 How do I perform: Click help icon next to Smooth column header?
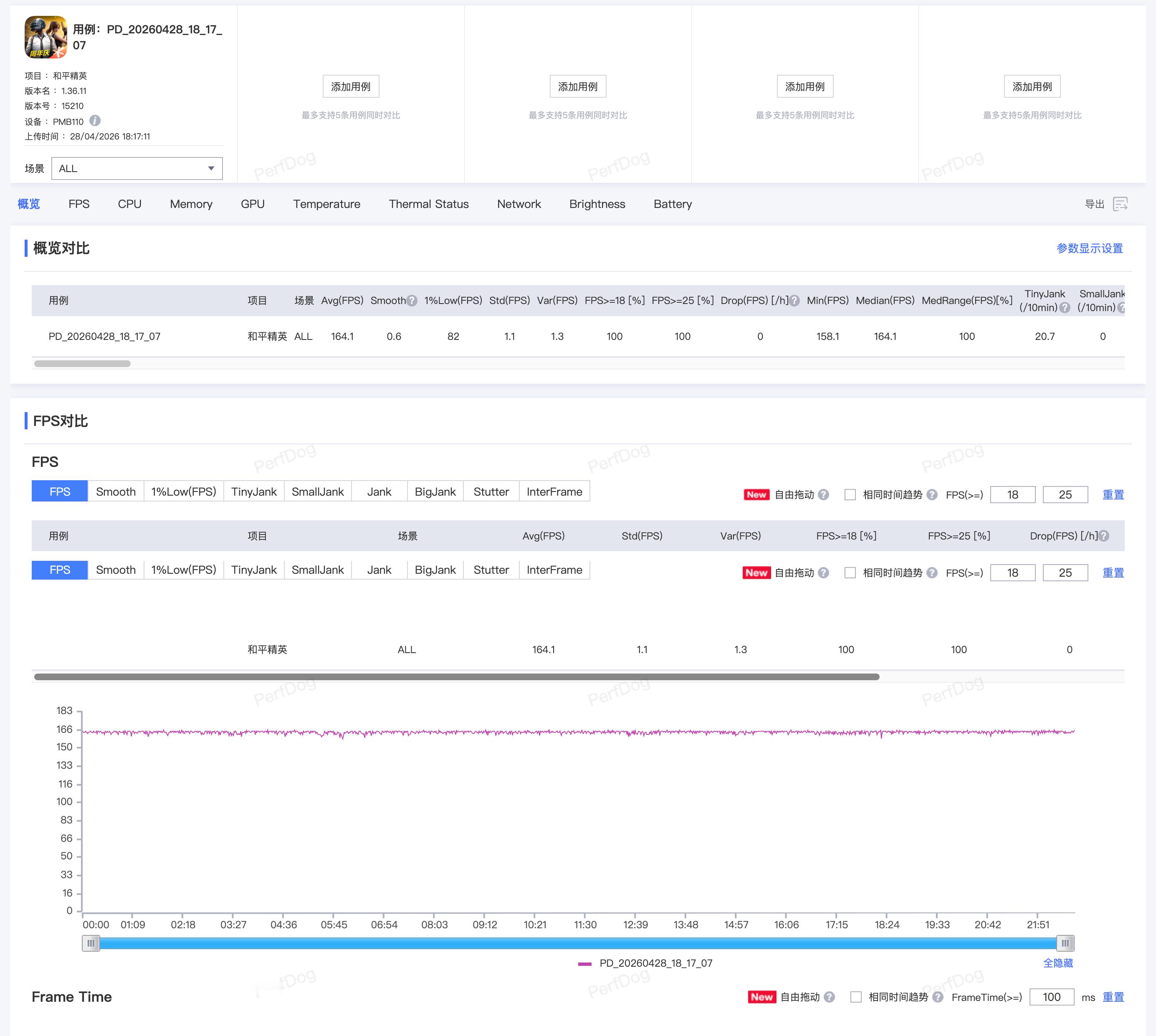(412, 301)
